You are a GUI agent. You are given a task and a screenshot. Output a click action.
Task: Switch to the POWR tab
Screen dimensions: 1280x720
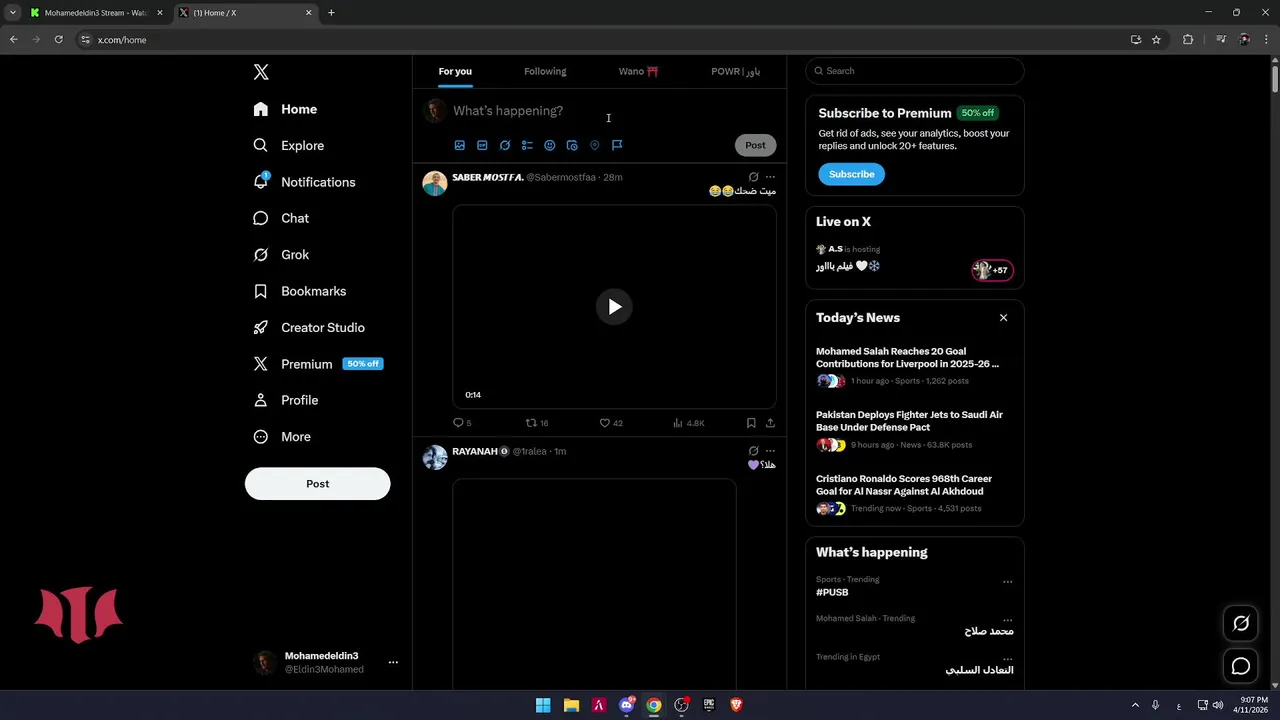coord(735,71)
